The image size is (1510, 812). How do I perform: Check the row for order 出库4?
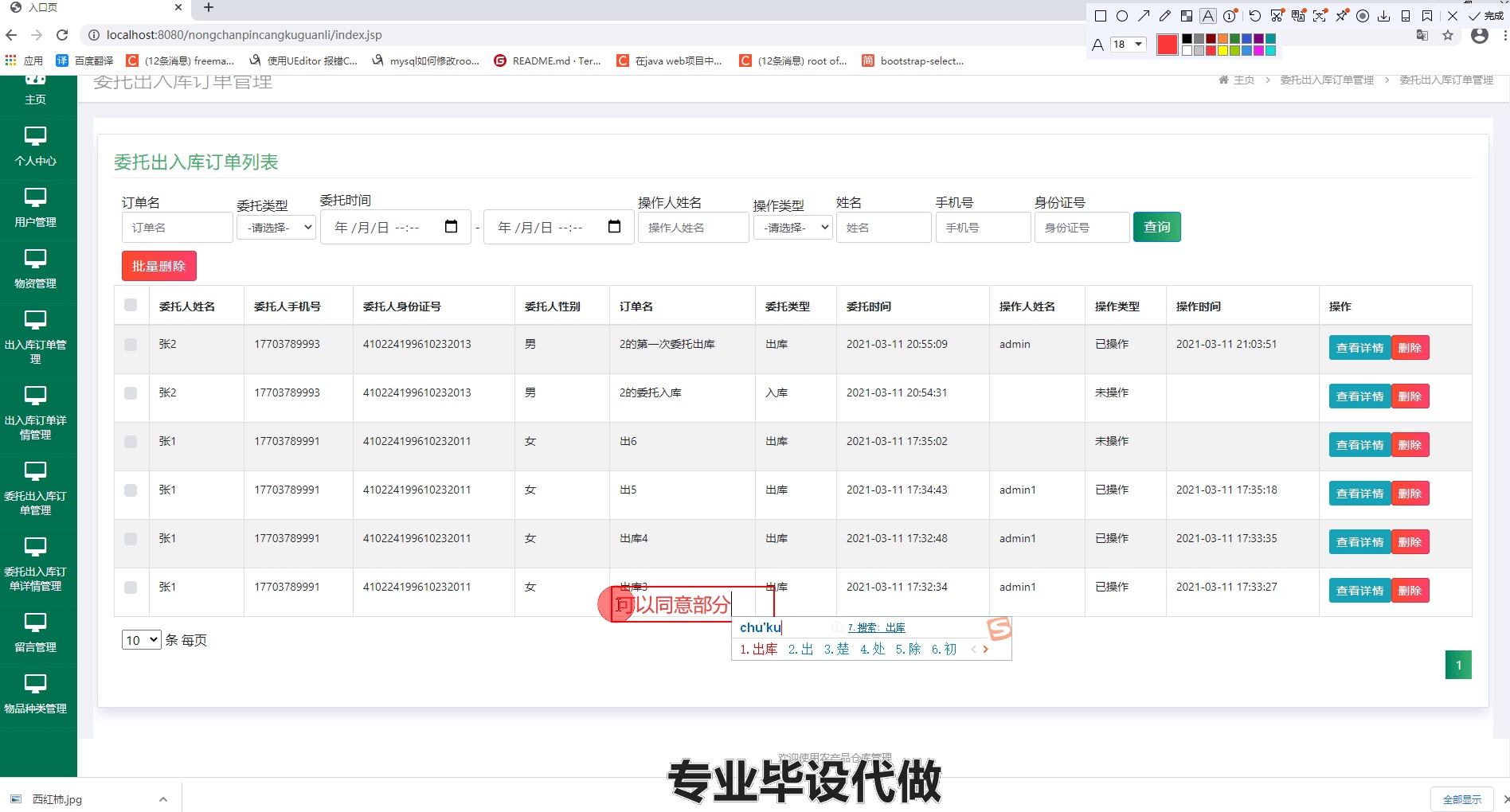(x=131, y=539)
